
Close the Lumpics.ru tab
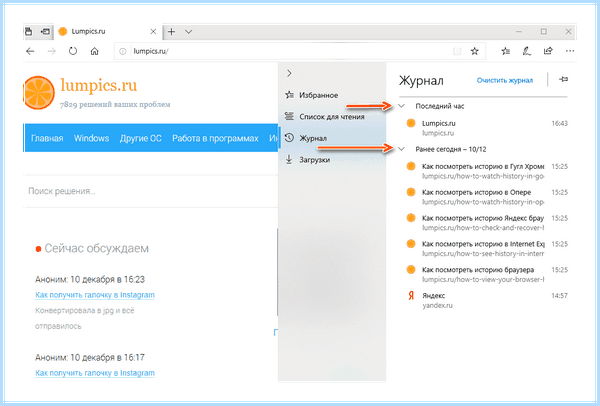pos(153,31)
